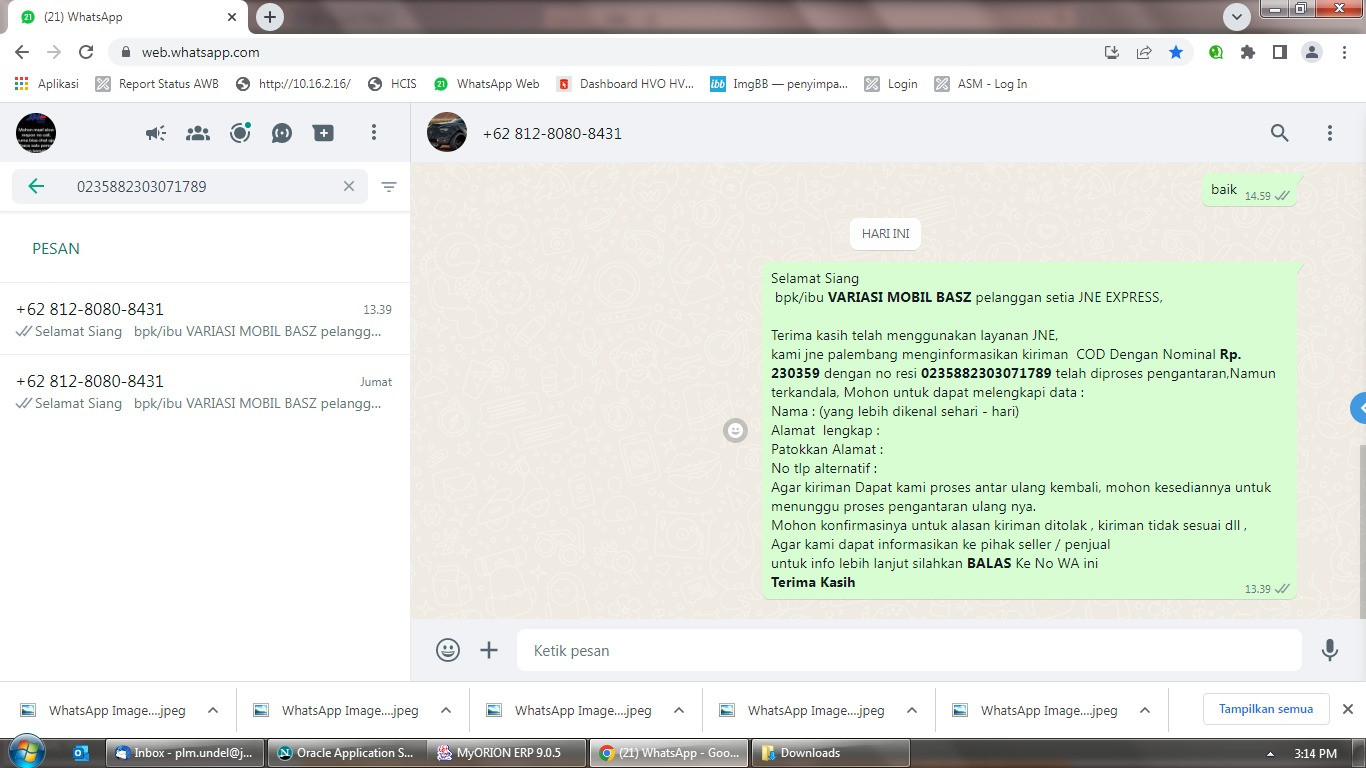Open the Chrome three-dot menu

pyautogui.click(x=1344, y=52)
